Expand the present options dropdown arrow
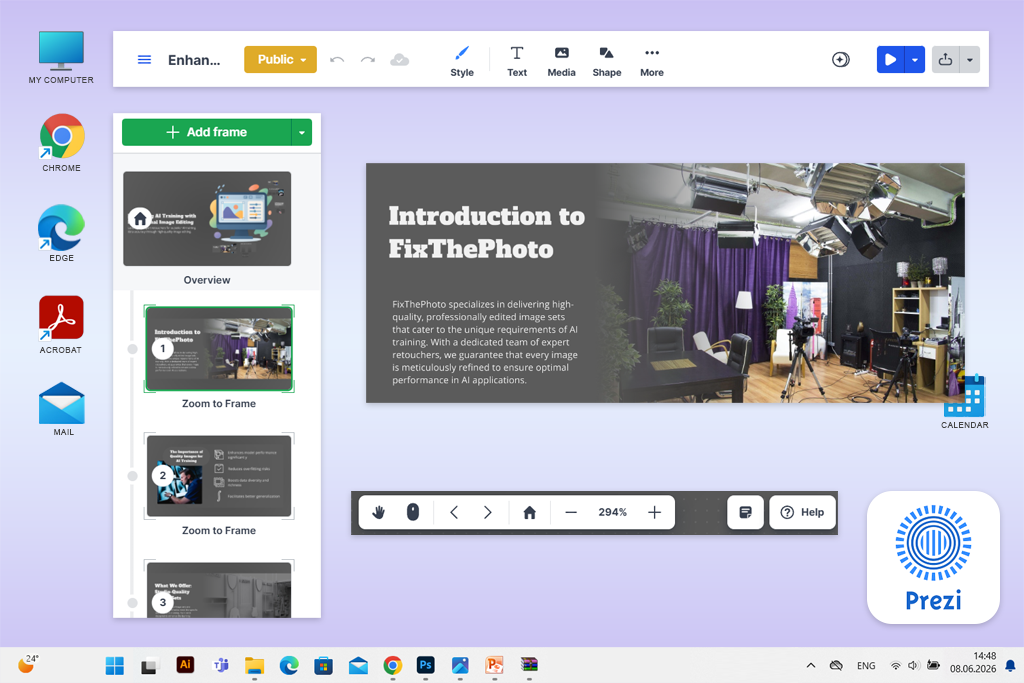 click(x=915, y=59)
